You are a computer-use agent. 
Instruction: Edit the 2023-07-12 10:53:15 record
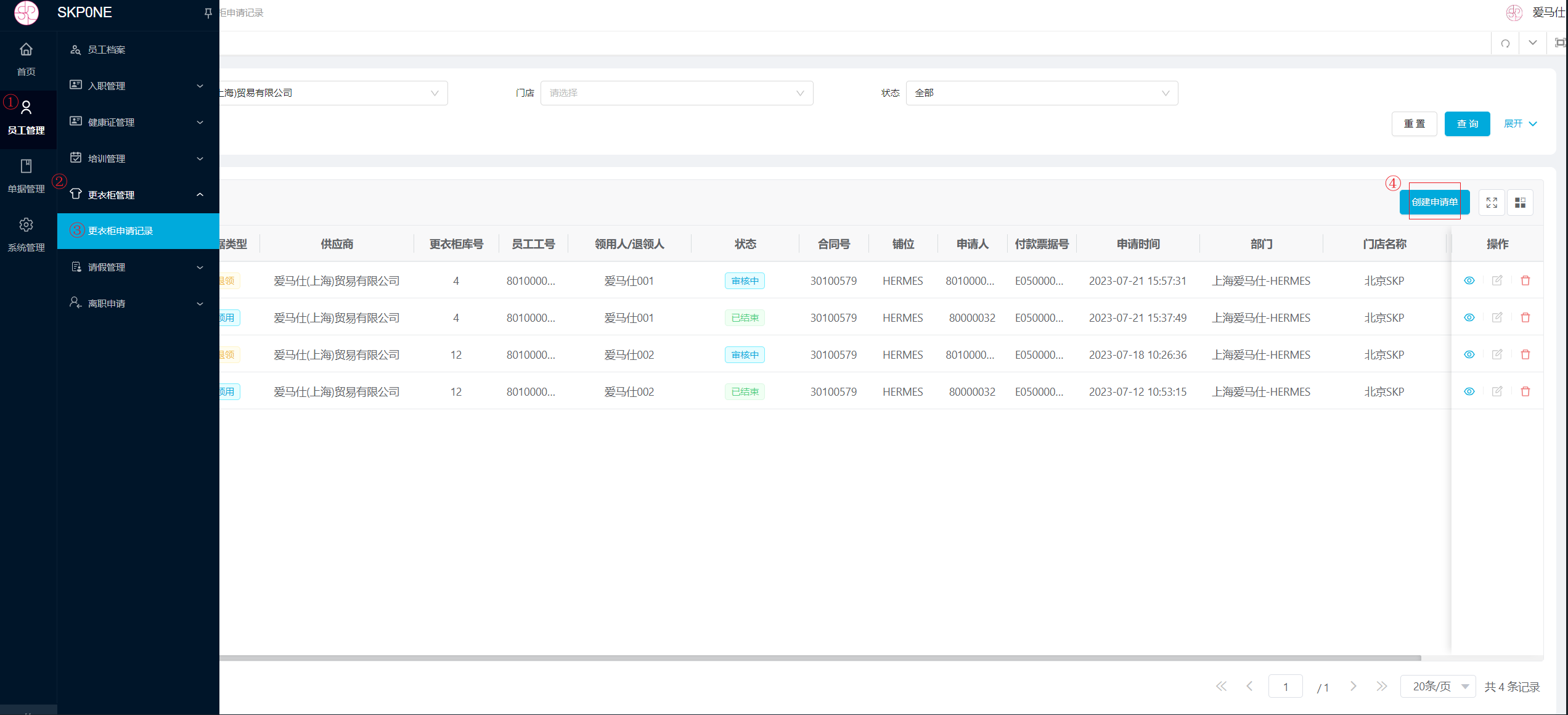1497,391
